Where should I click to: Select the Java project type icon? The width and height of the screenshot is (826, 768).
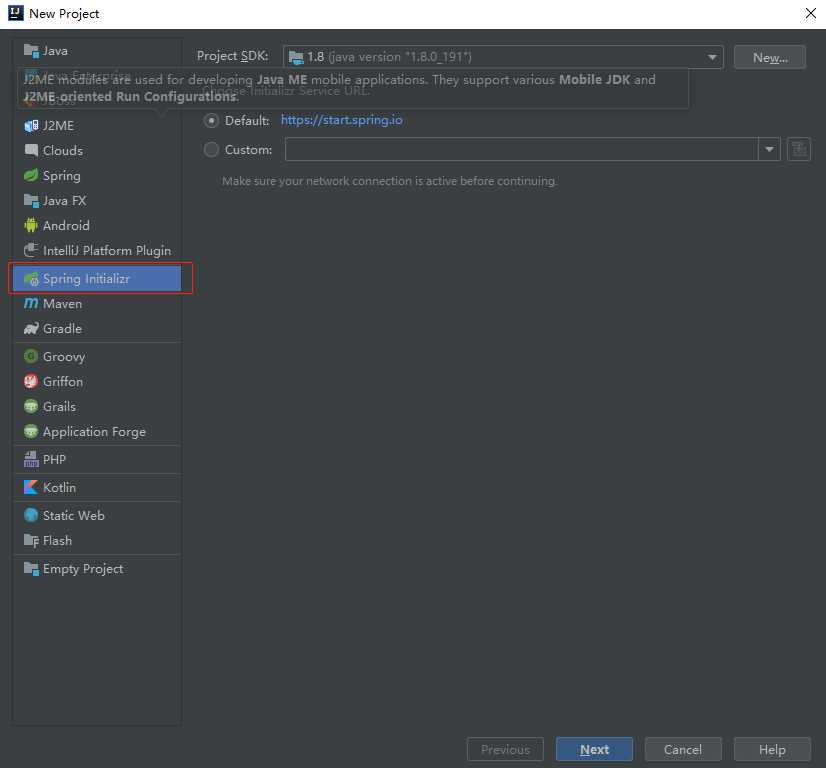[31, 51]
